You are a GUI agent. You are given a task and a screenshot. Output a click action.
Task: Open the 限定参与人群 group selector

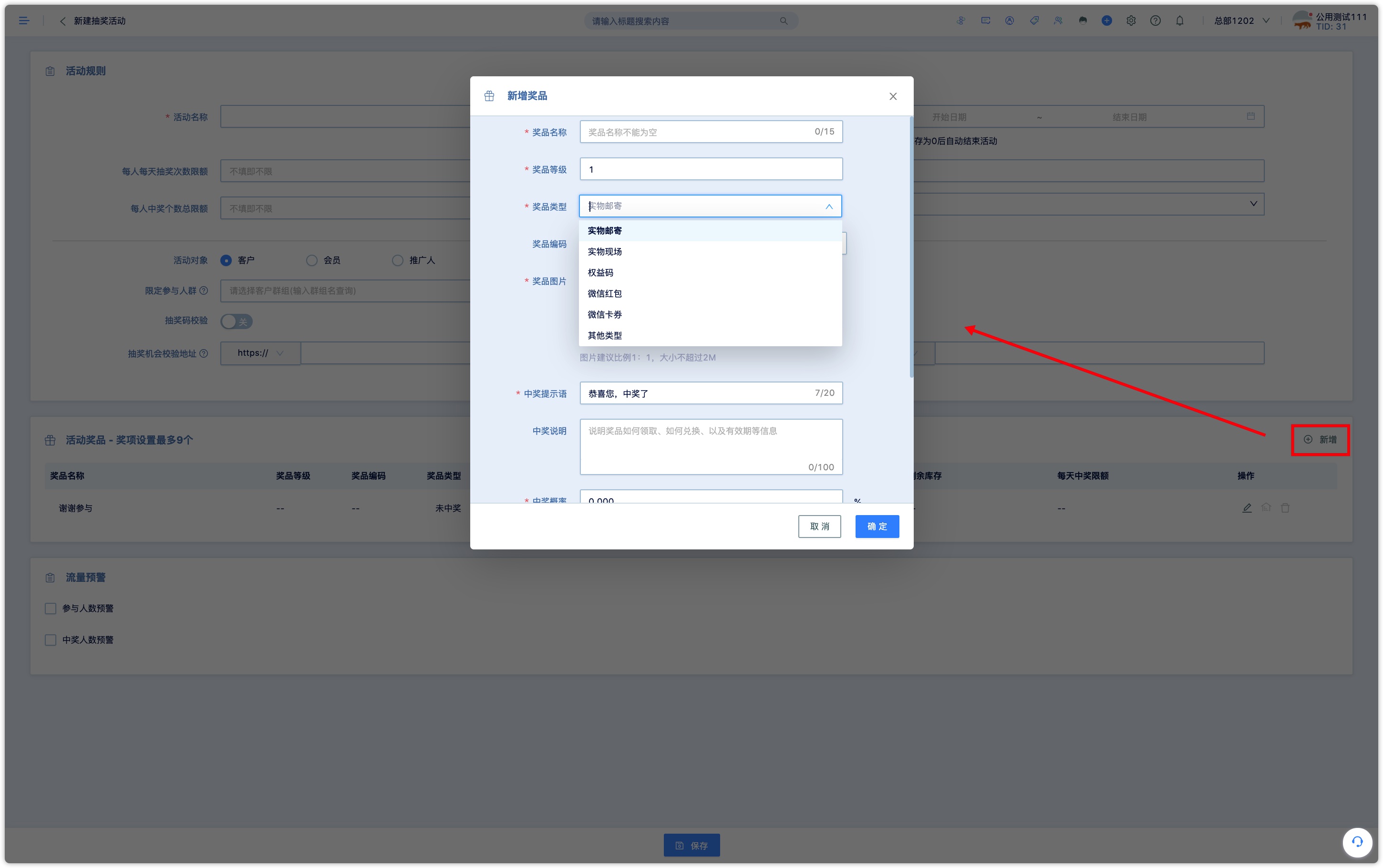coord(345,291)
